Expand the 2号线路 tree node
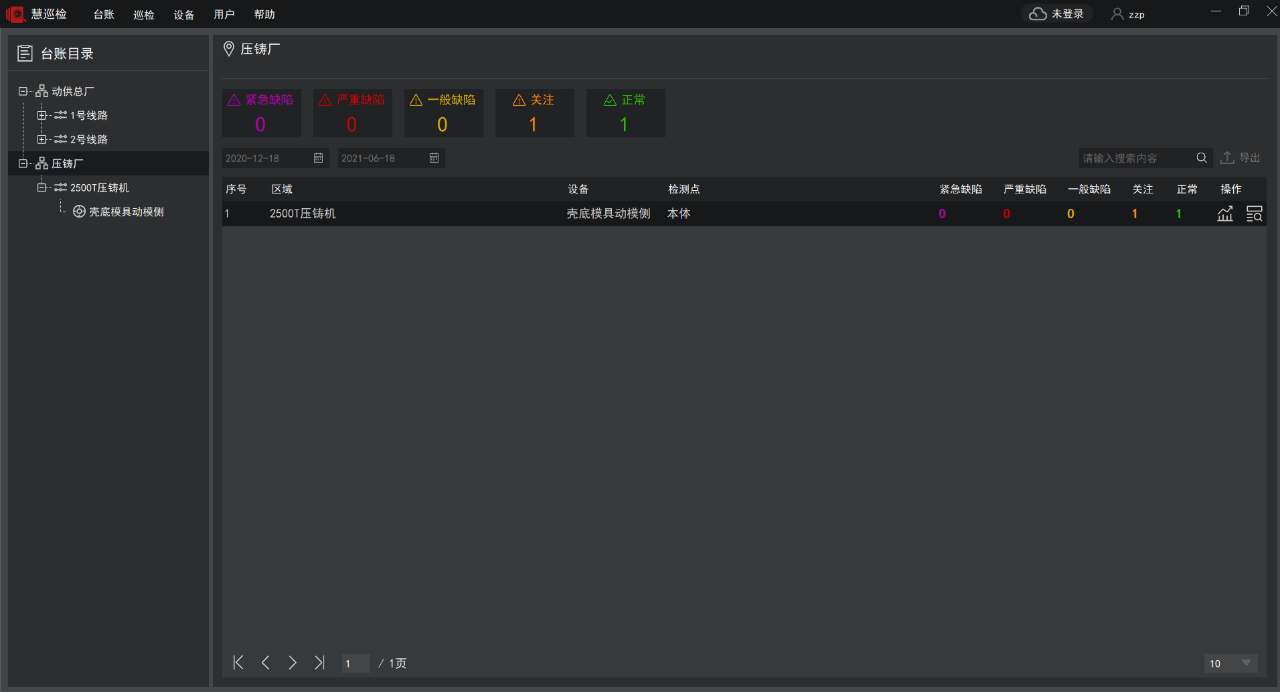 click(42, 140)
